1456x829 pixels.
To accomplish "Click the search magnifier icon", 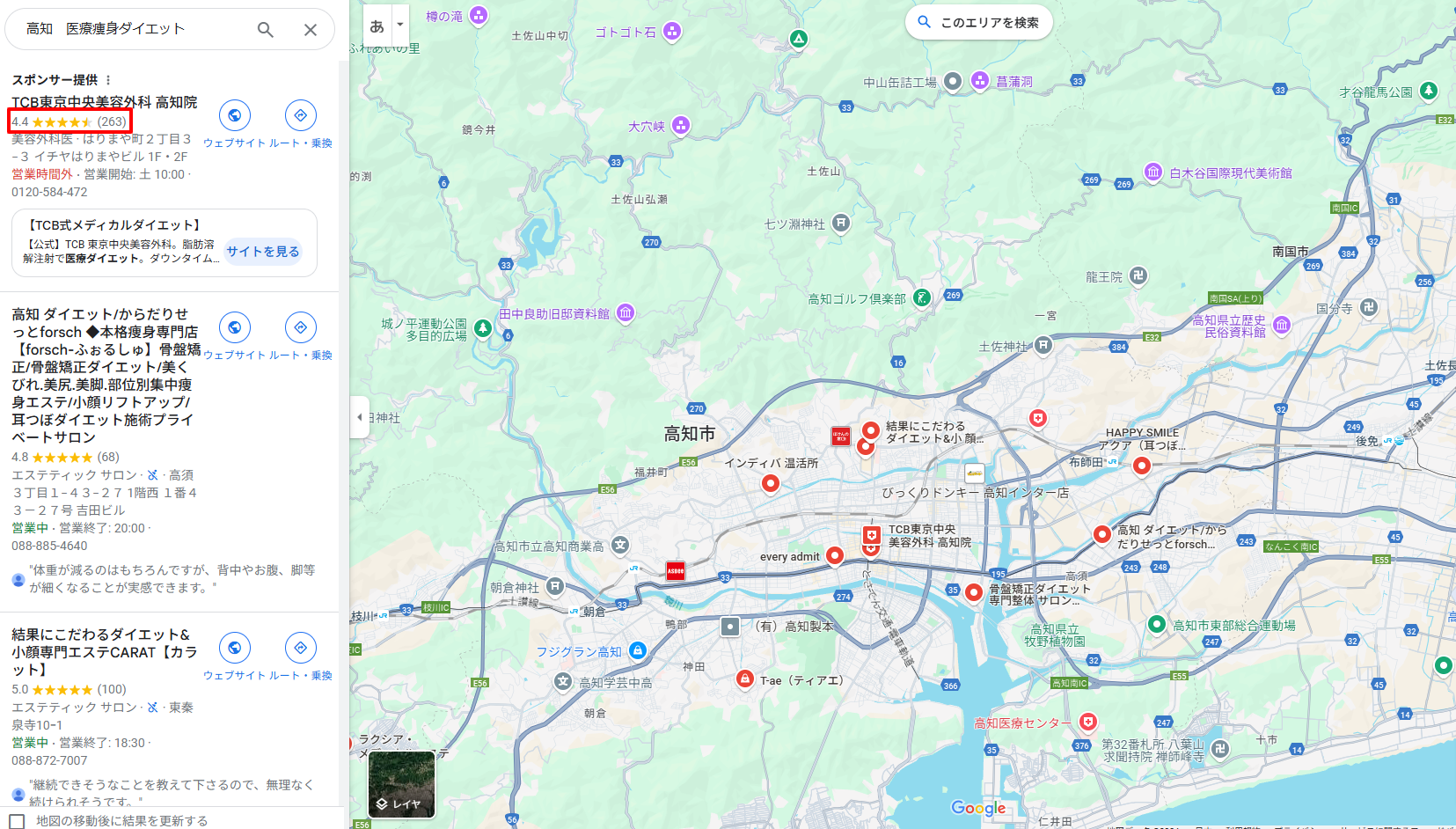I will (x=265, y=29).
